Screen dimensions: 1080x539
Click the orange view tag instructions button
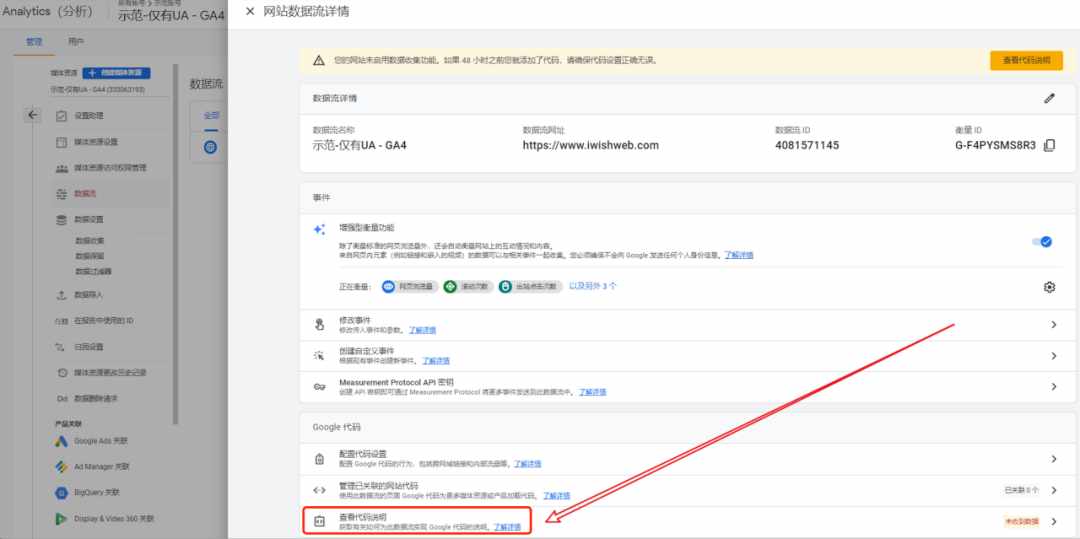1026,61
